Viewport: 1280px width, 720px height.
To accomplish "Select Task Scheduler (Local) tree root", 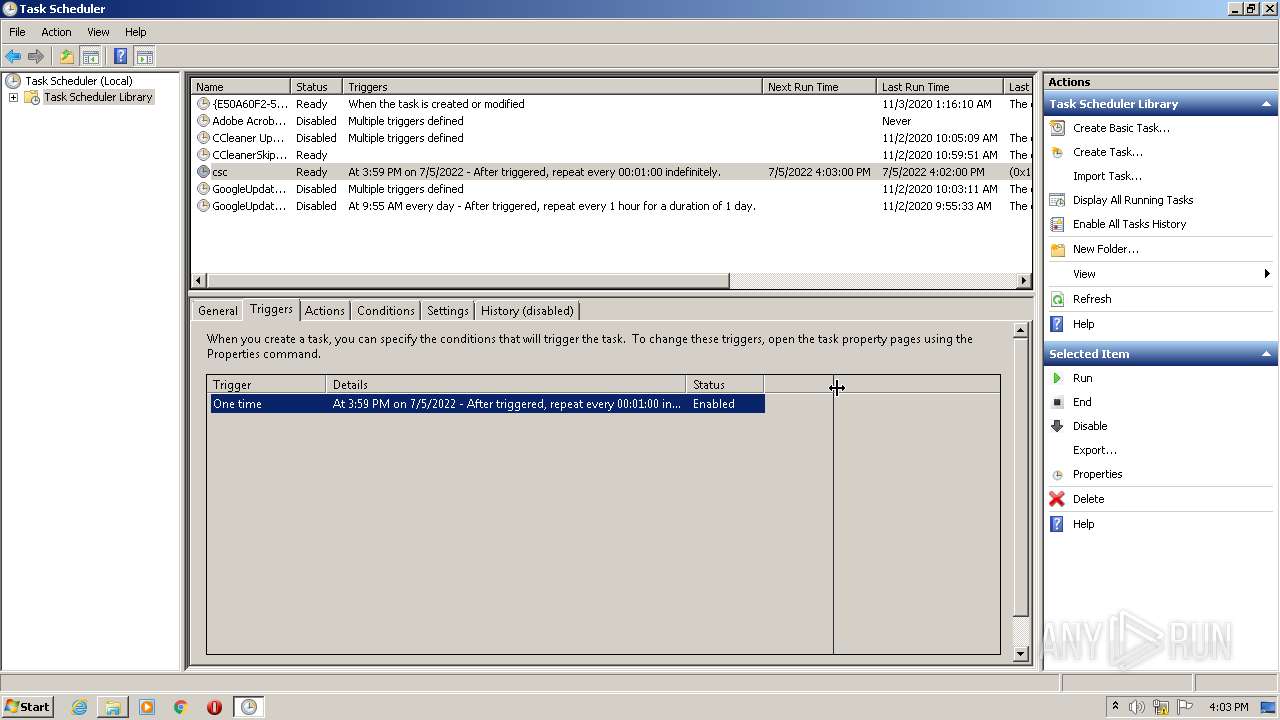I will click(78, 81).
